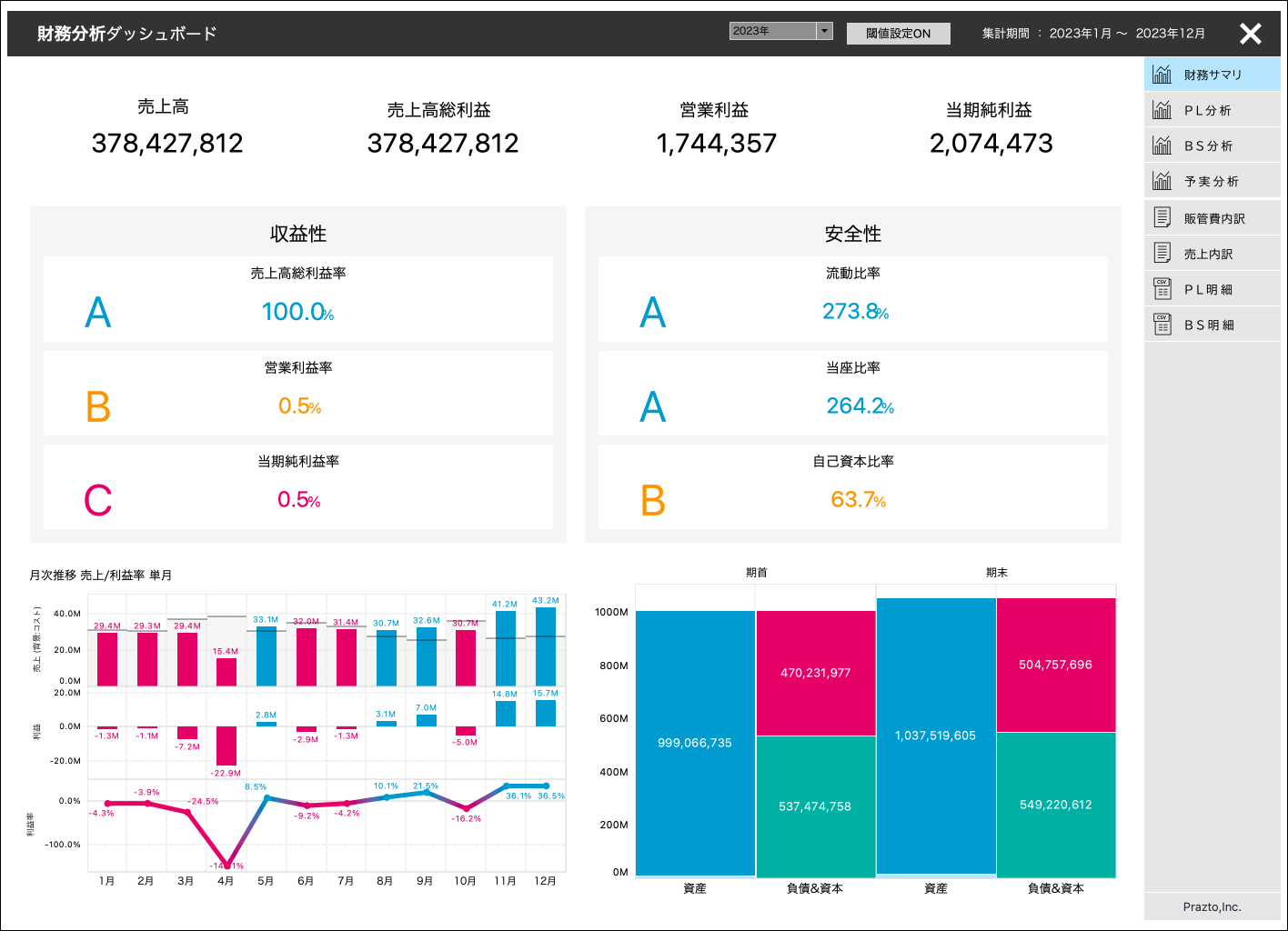Open PL明細 via its CSV icon

[x=1162, y=288]
